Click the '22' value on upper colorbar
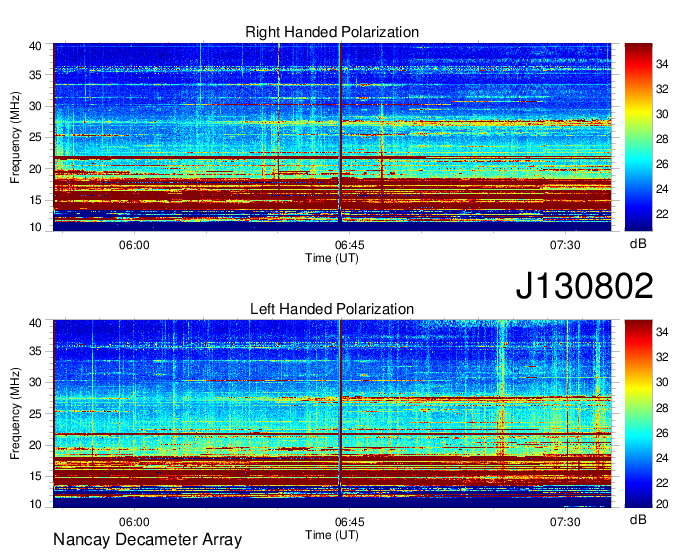 click(662, 214)
